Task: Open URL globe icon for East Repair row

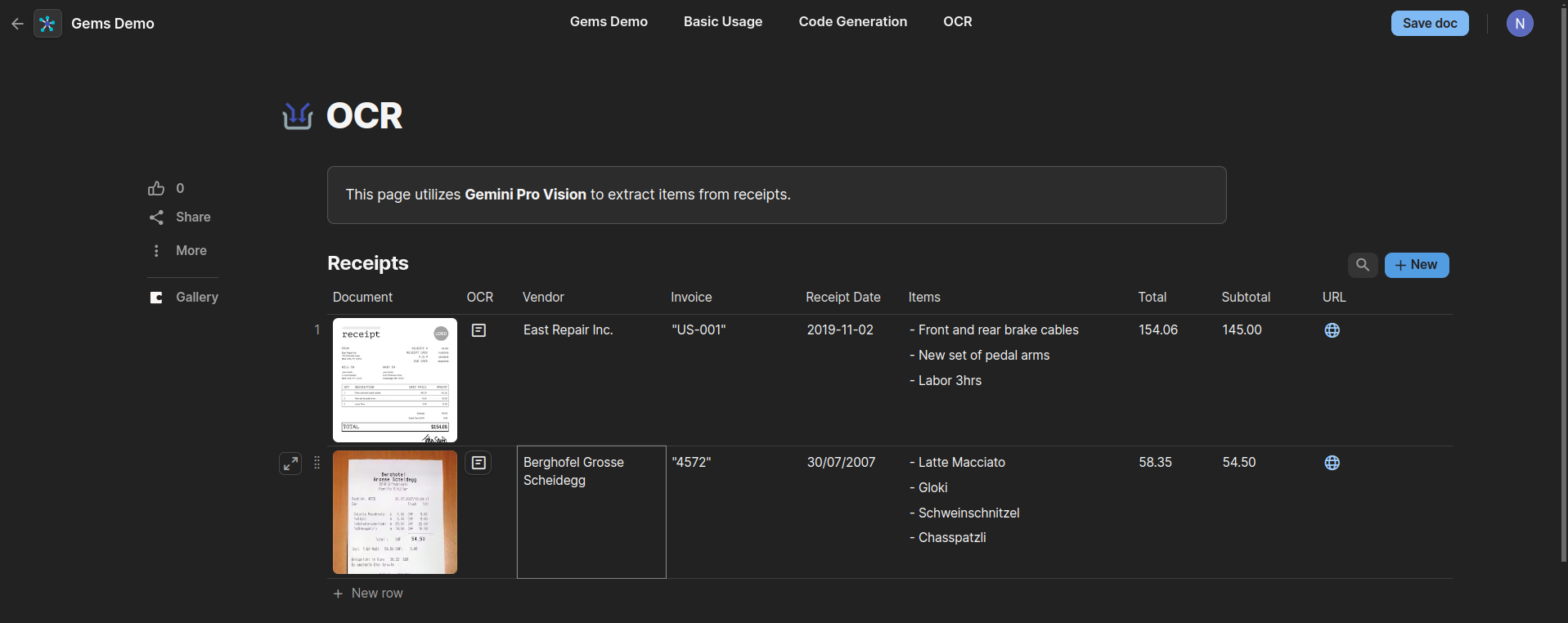Action: pyautogui.click(x=1332, y=330)
